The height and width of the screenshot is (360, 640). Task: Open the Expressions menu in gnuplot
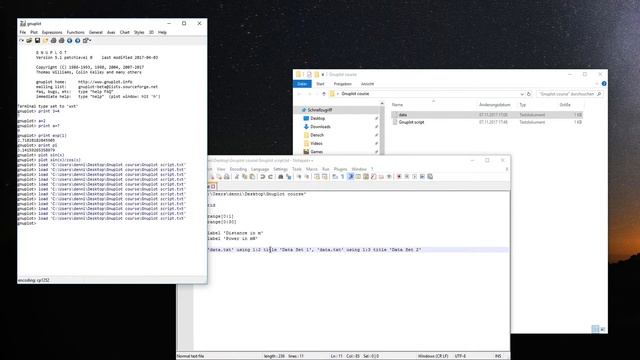point(52,32)
